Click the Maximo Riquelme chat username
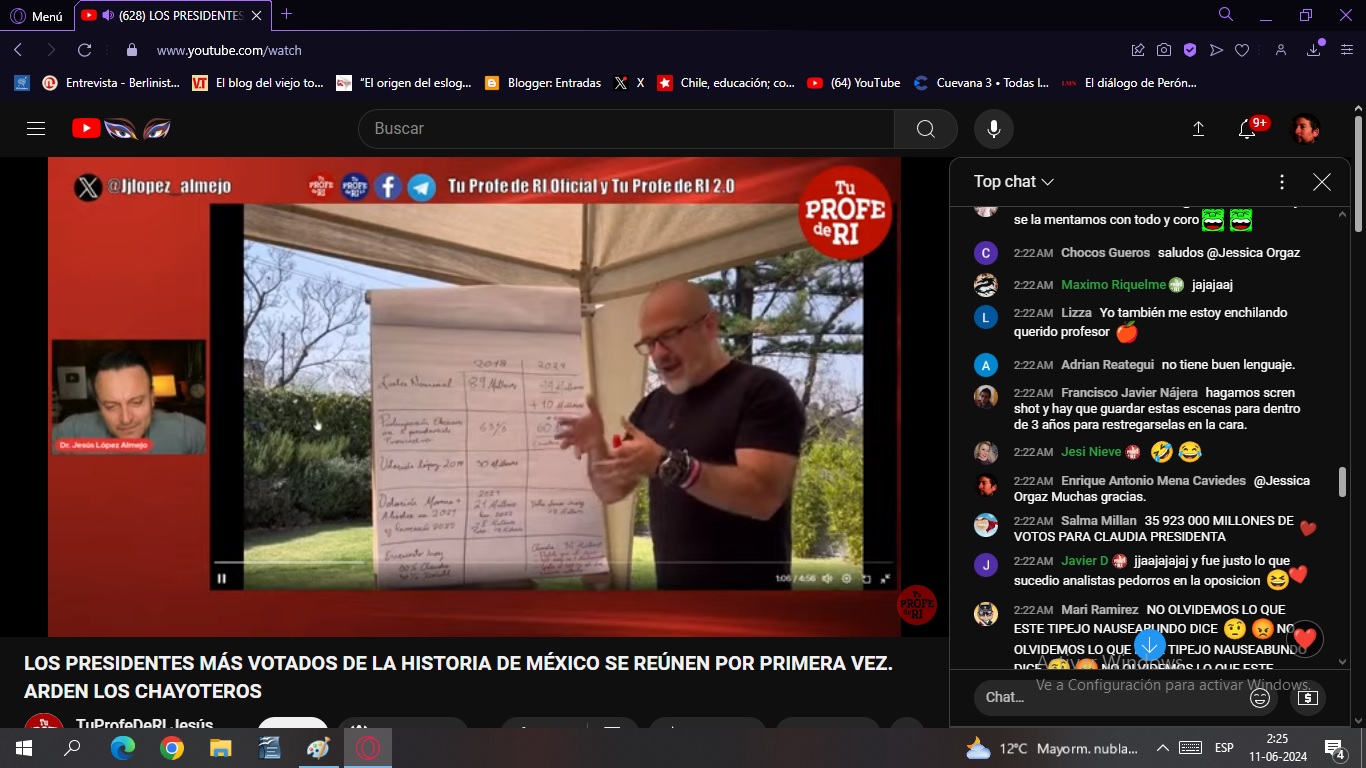This screenshot has height=768, width=1366. click(x=1113, y=285)
